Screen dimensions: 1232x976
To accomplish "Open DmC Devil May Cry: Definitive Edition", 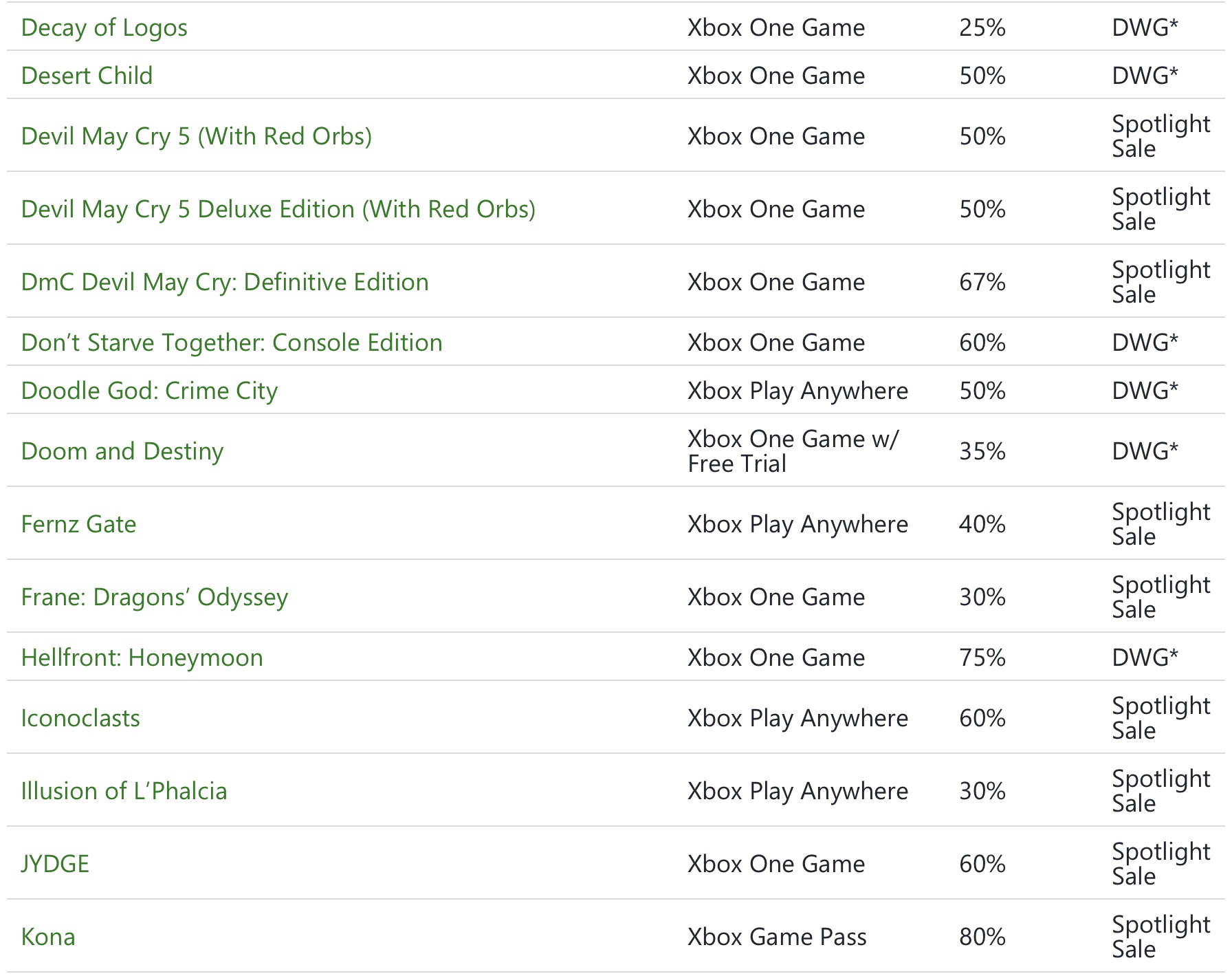I will click(225, 282).
